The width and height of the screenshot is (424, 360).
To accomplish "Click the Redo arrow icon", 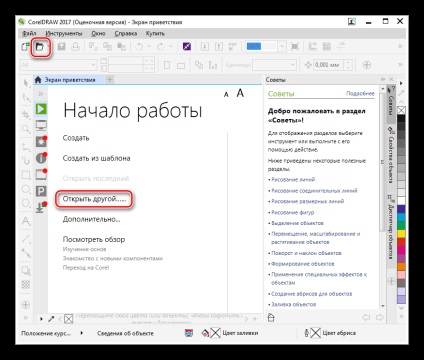I will pyautogui.click(x=161, y=47).
